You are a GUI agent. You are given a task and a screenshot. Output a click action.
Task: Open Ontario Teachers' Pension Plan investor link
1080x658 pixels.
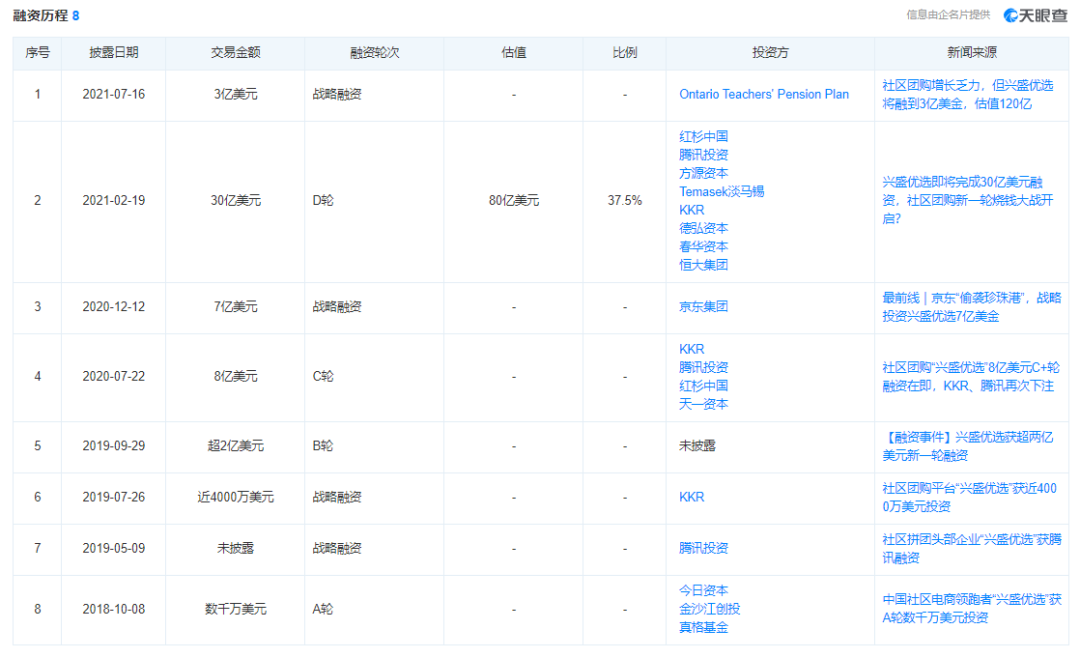[764, 94]
